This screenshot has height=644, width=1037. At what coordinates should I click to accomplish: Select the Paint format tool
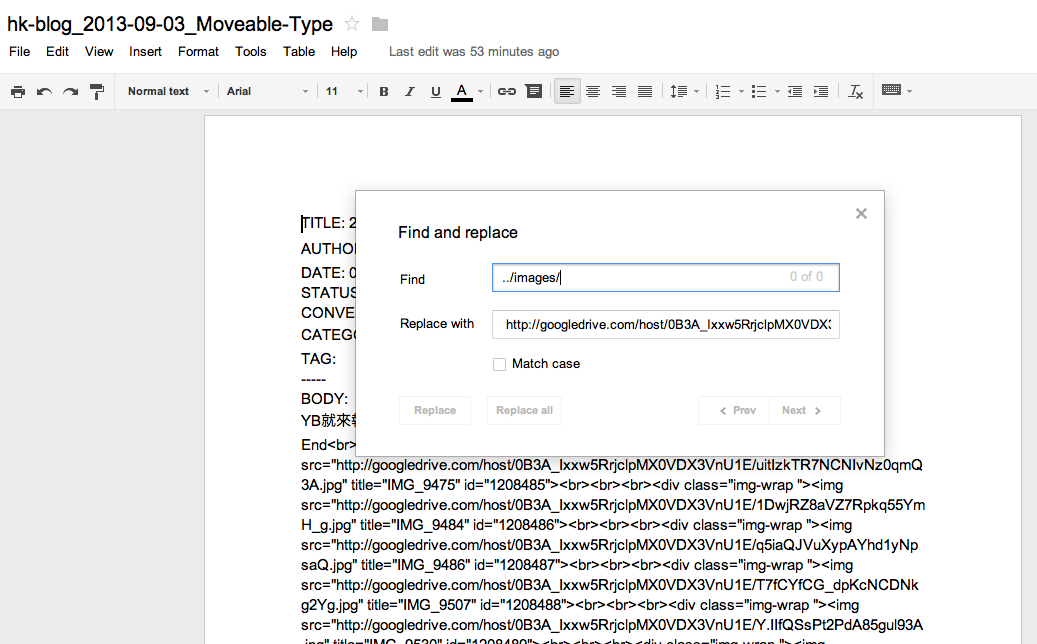(x=96, y=91)
